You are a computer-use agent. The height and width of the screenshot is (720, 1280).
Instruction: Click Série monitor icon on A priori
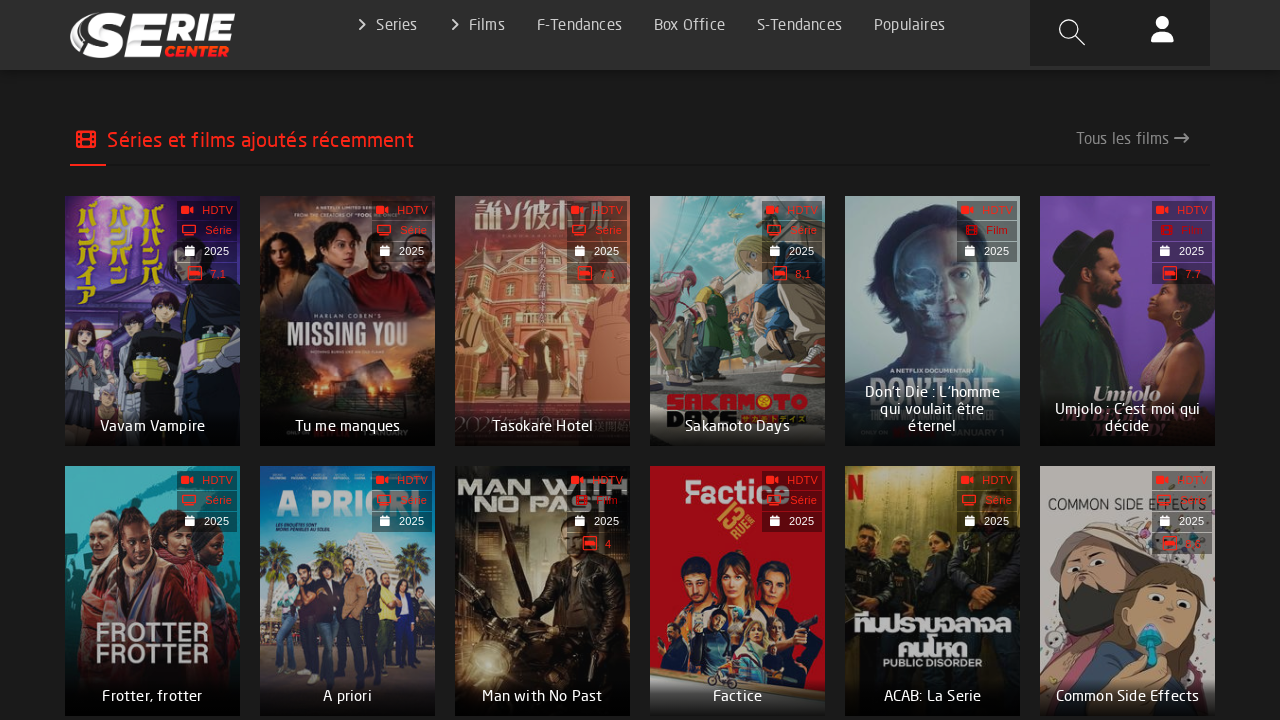pos(384,500)
